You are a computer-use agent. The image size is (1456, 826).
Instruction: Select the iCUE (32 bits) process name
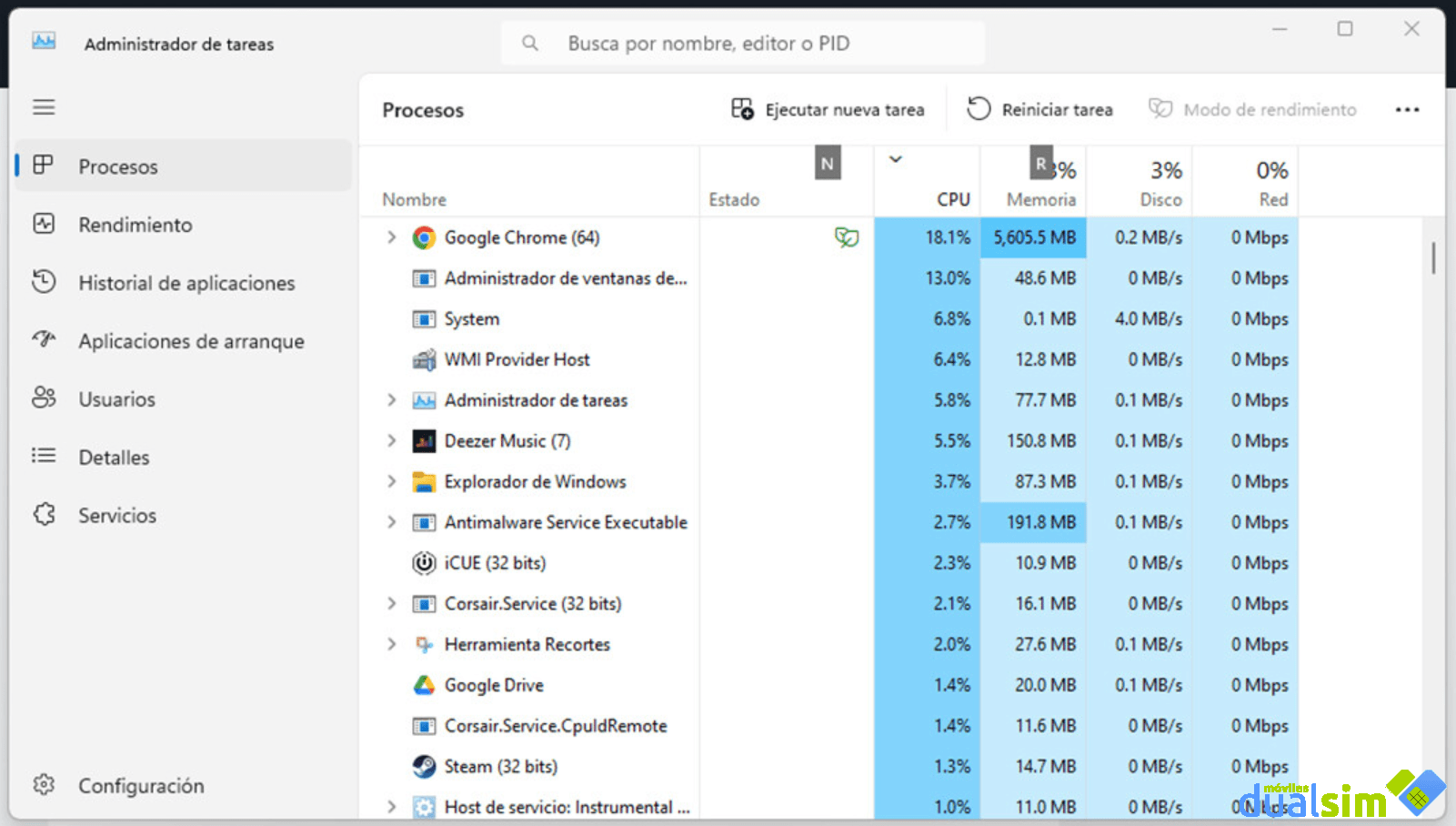pos(495,563)
